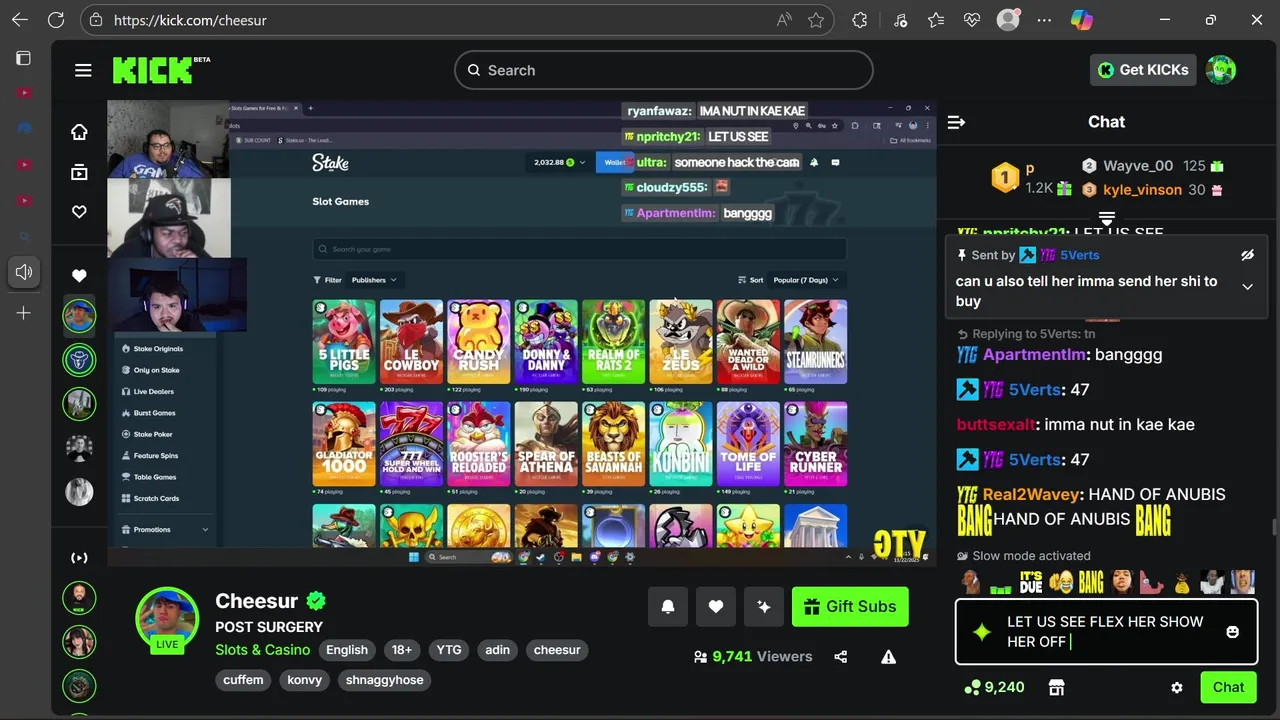Add page to favorites star icon
Screen dimensions: 1280x720
click(816, 20)
